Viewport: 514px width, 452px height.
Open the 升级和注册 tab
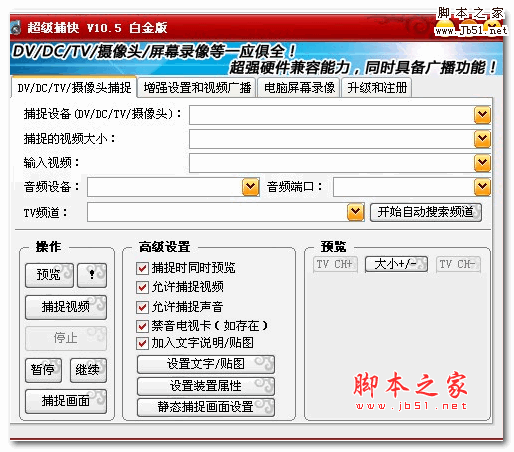pyautogui.click(x=377, y=88)
